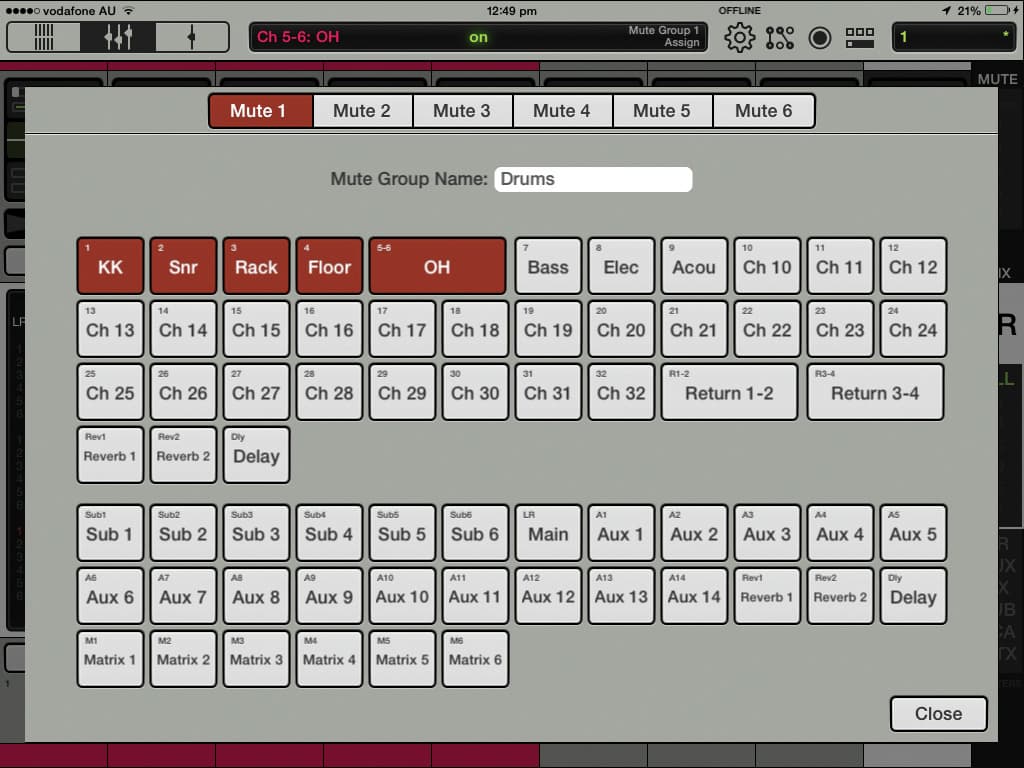Assign Dly Delay input to mute group
This screenshot has width=1024, height=768.
pos(257,455)
